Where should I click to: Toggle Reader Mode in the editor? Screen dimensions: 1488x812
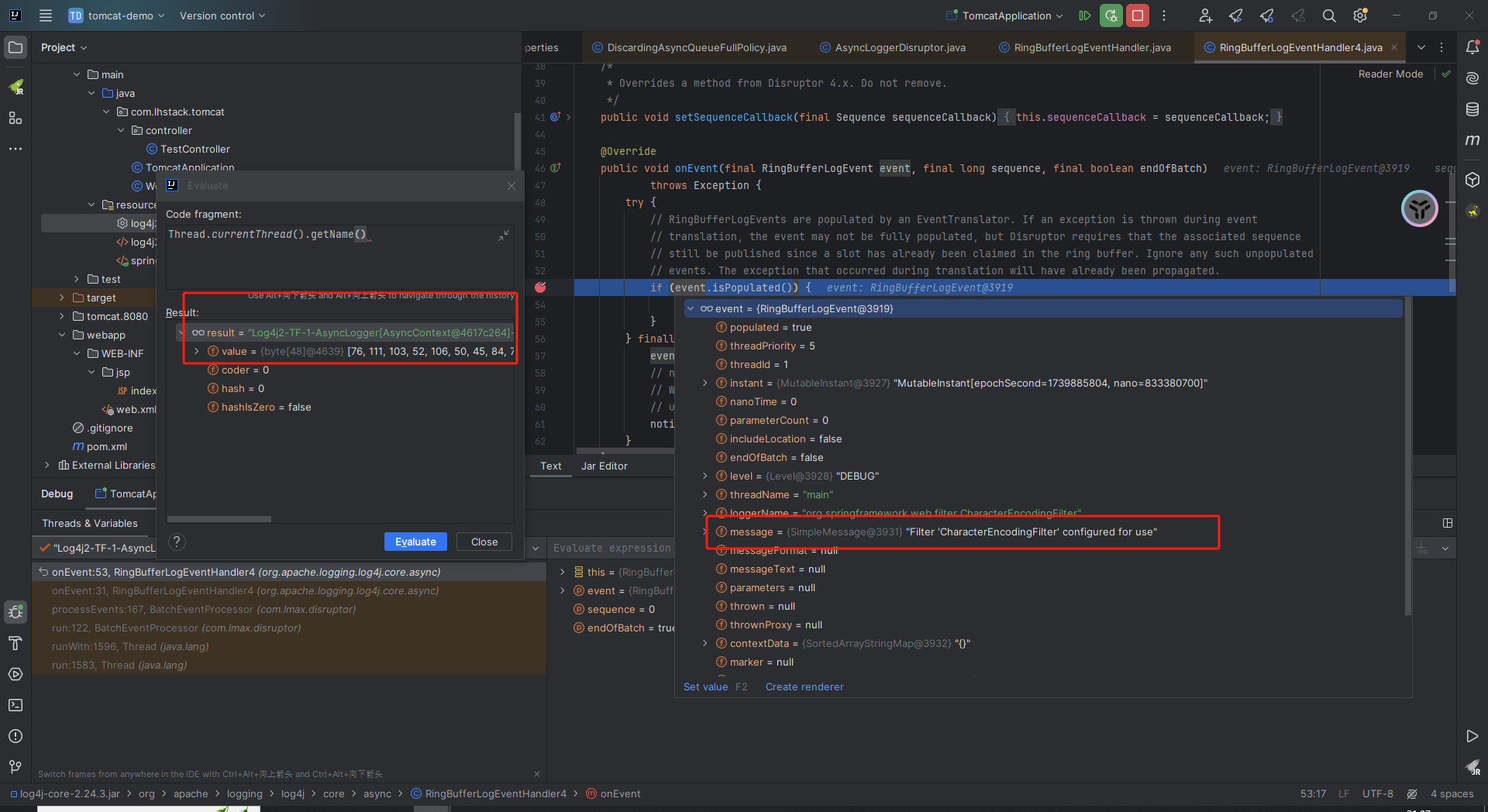coord(1390,74)
